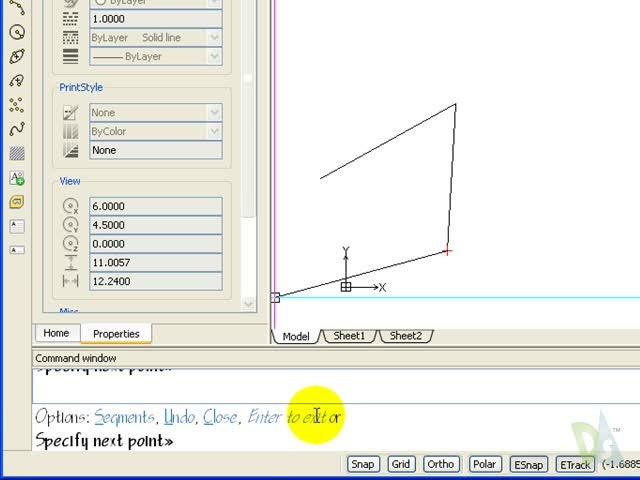Click the Command window title bar
This screenshot has width=640, height=480.
pos(336,358)
